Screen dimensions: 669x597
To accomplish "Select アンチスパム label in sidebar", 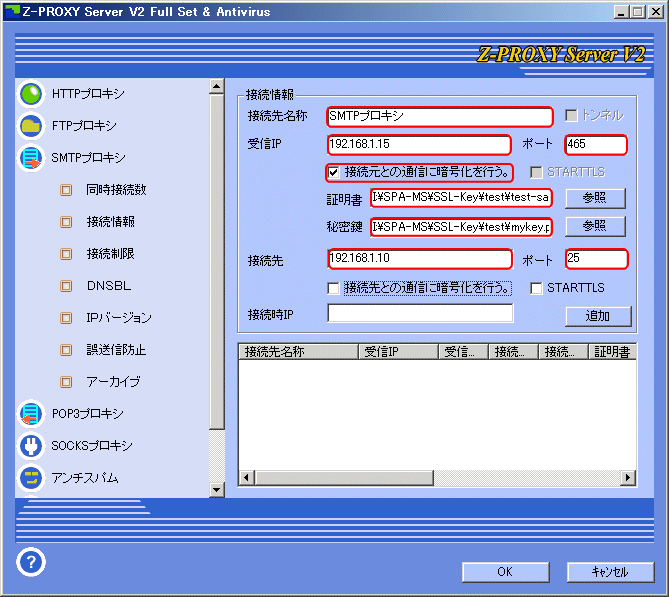I will coord(84,478).
